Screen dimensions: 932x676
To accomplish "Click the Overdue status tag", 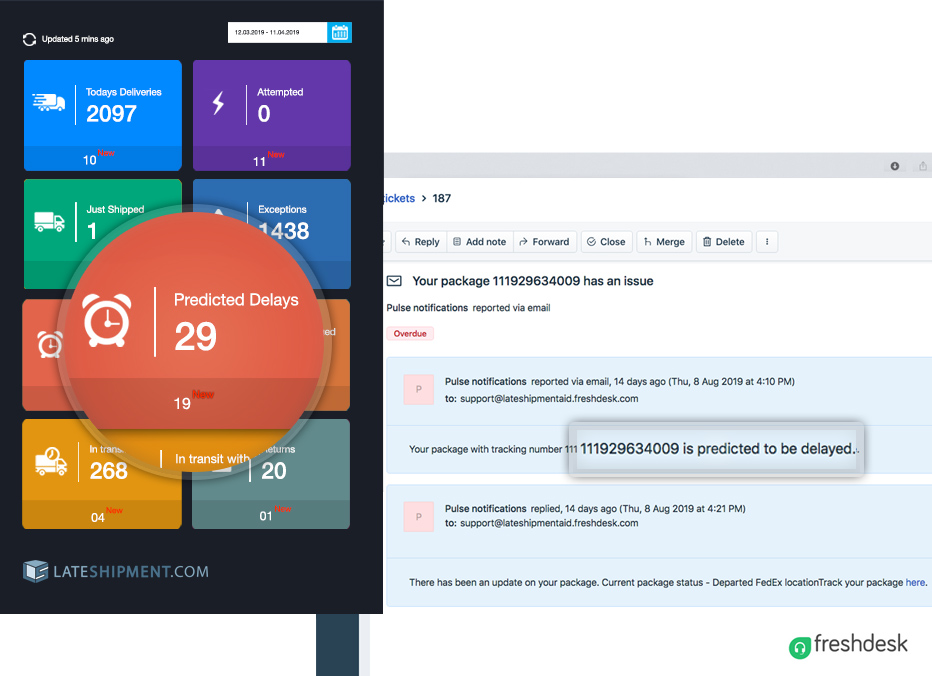I will [410, 334].
